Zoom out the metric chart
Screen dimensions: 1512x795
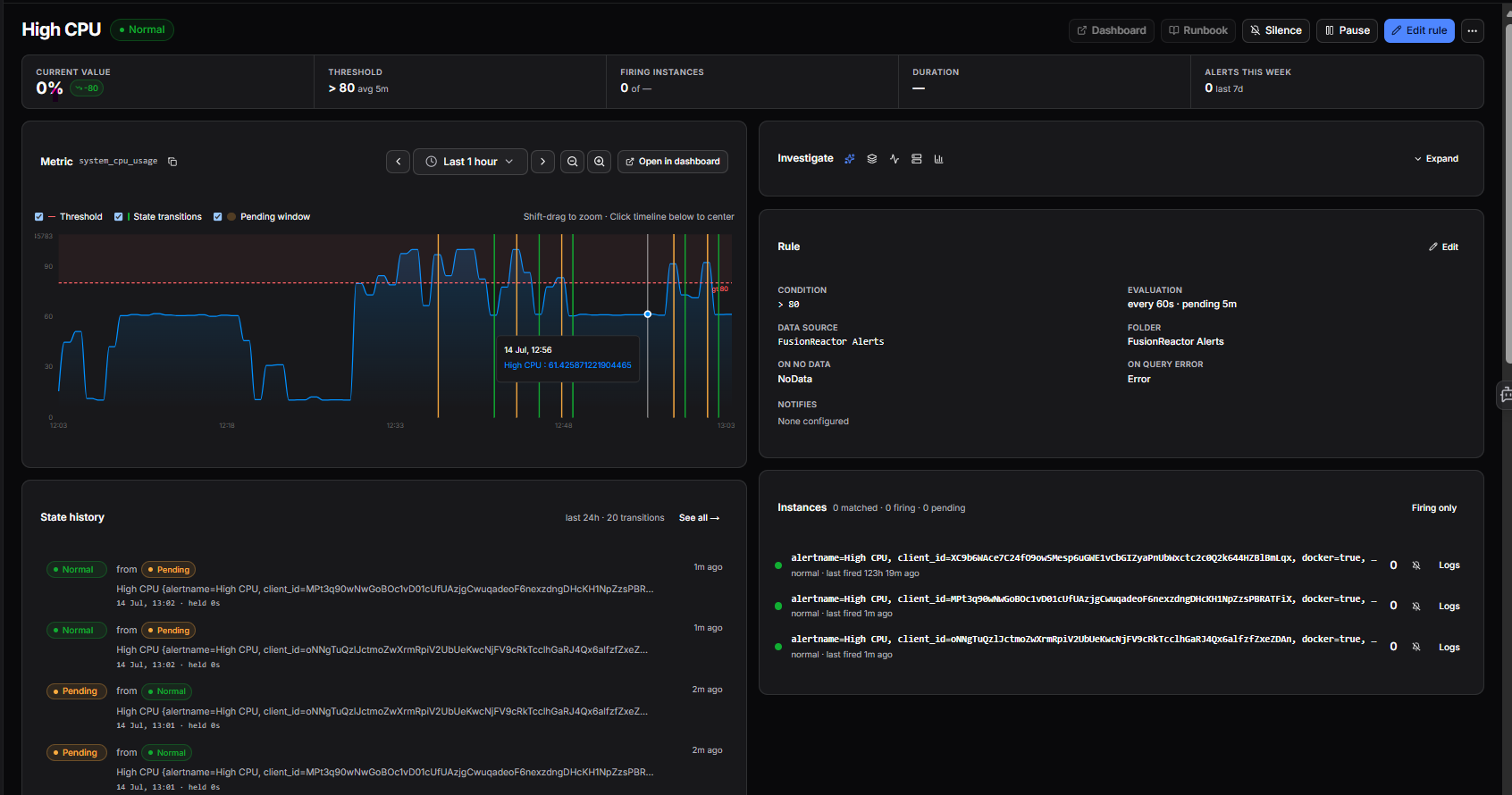(x=573, y=162)
